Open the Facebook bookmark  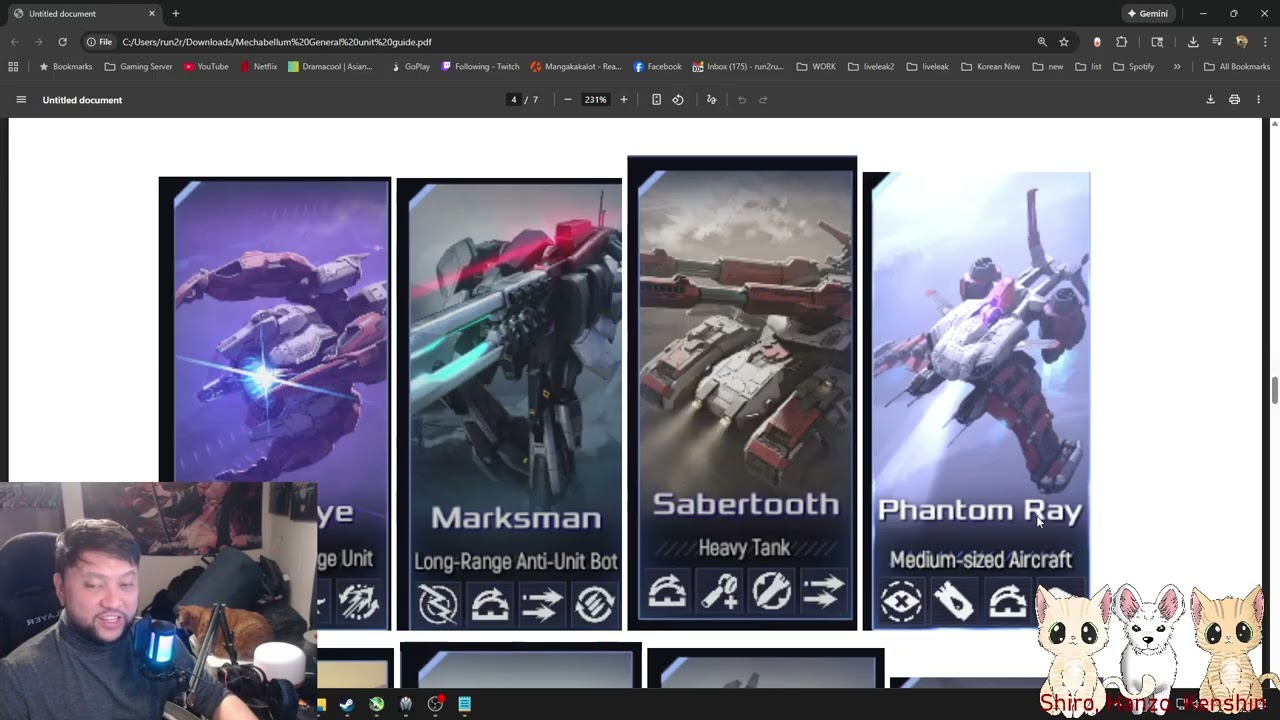point(657,67)
